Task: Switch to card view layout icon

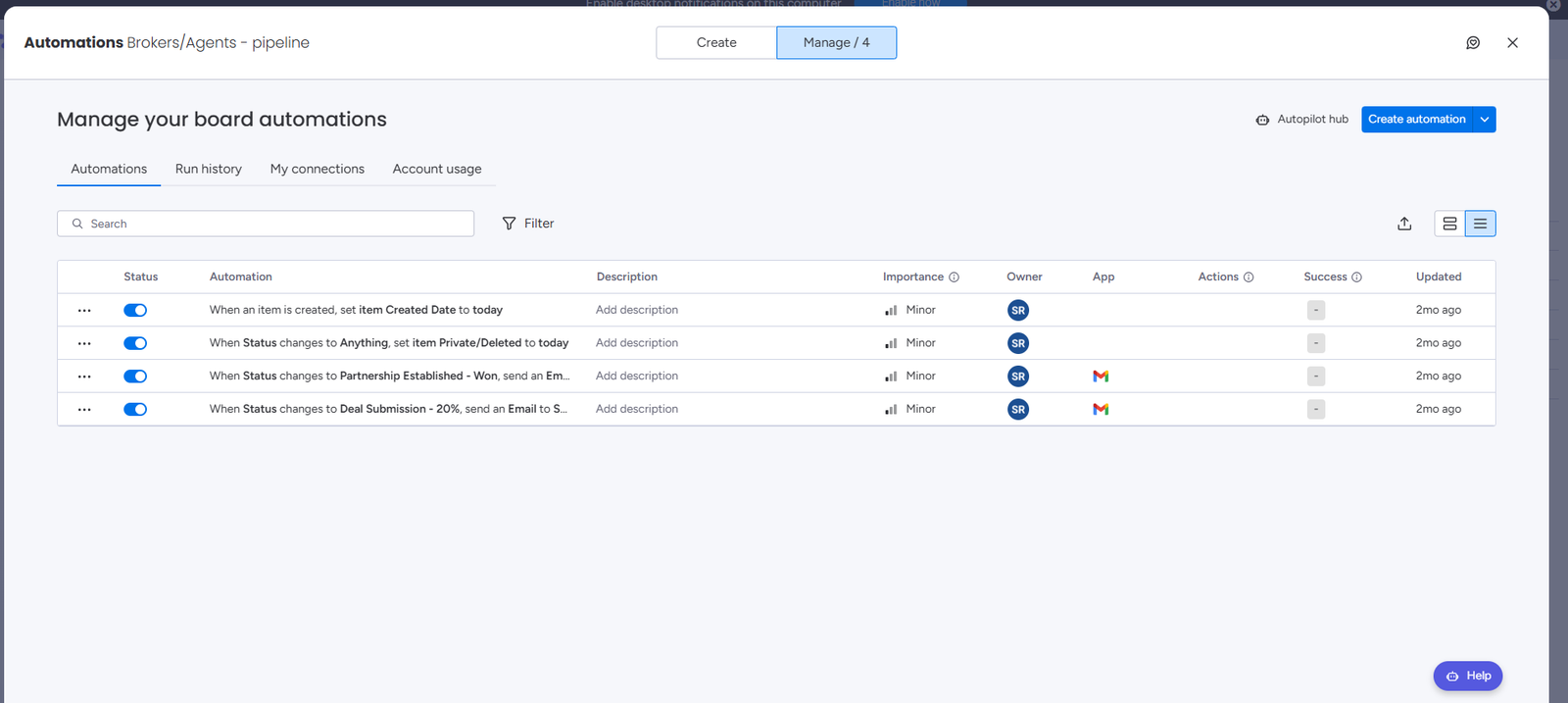Action: pyautogui.click(x=1449, y=224)
